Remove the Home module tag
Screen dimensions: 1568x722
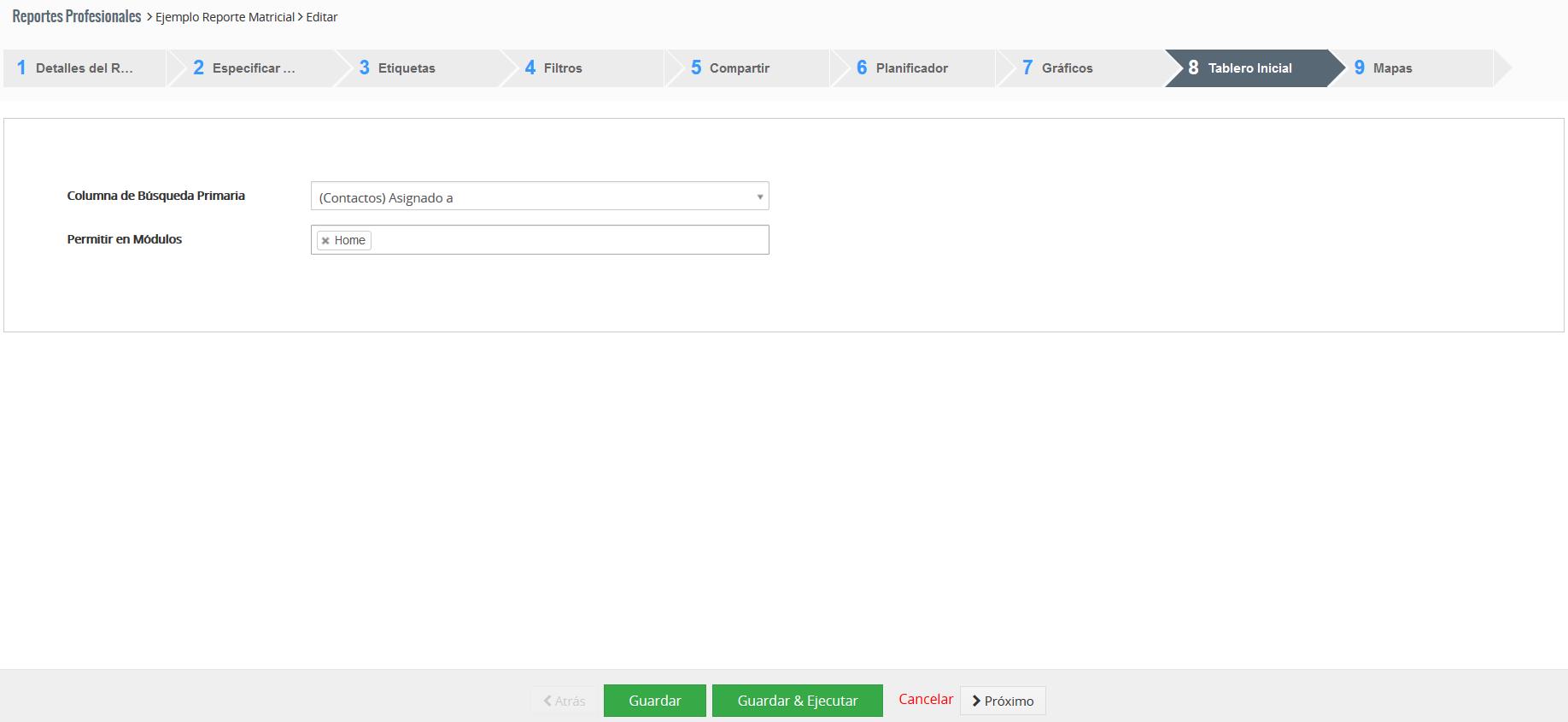(x=325, y=241)
